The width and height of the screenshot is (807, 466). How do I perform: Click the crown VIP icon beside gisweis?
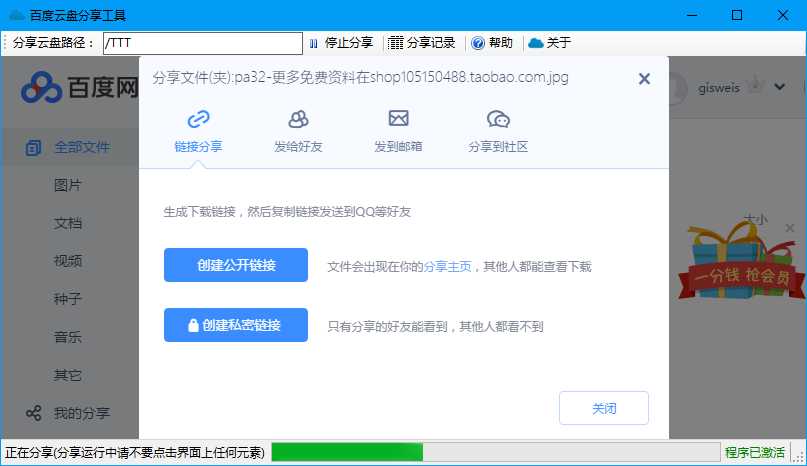[756, 84]
